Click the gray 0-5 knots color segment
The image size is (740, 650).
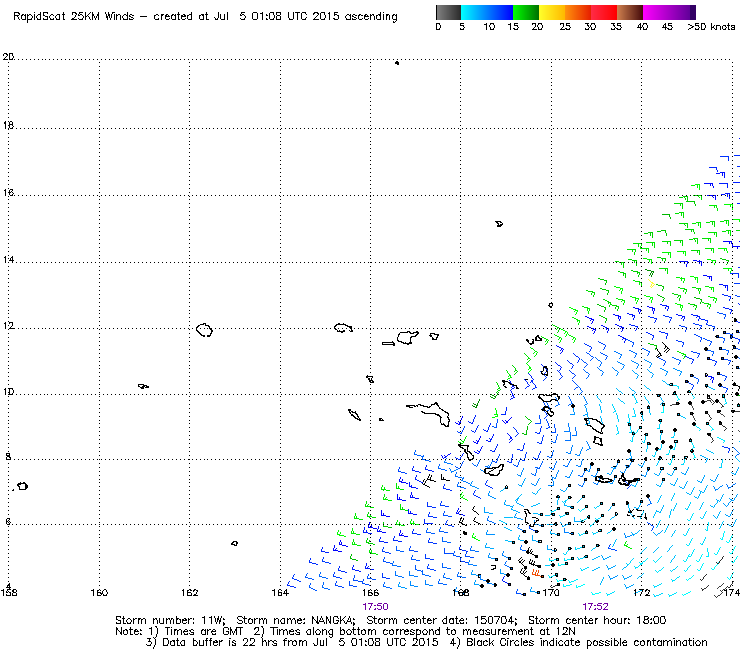[448, 12]
